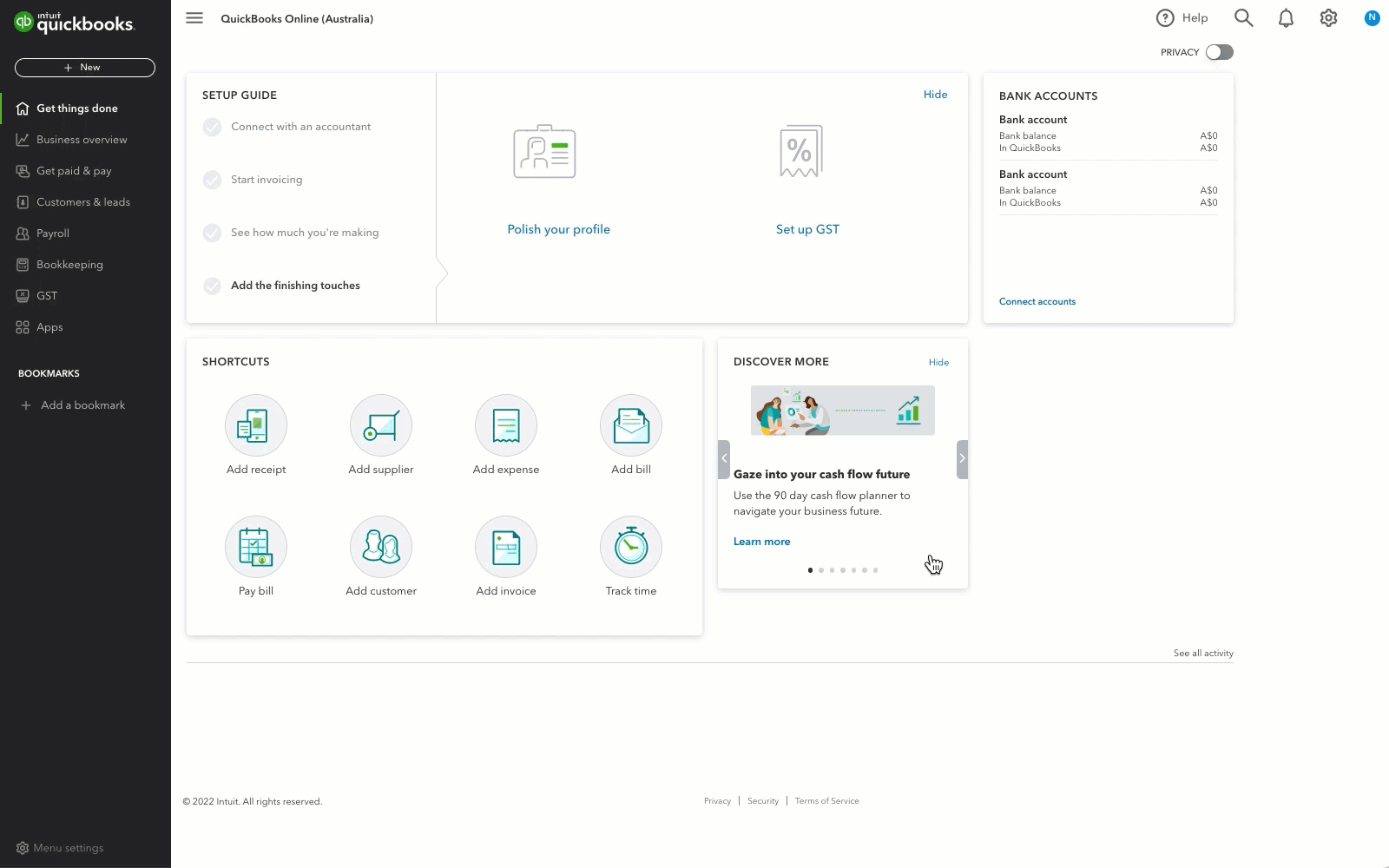The height and width of the screenshot is (868, 1389).
Task: Click the Add expense shortcut icon
Action: coord(506,425)
